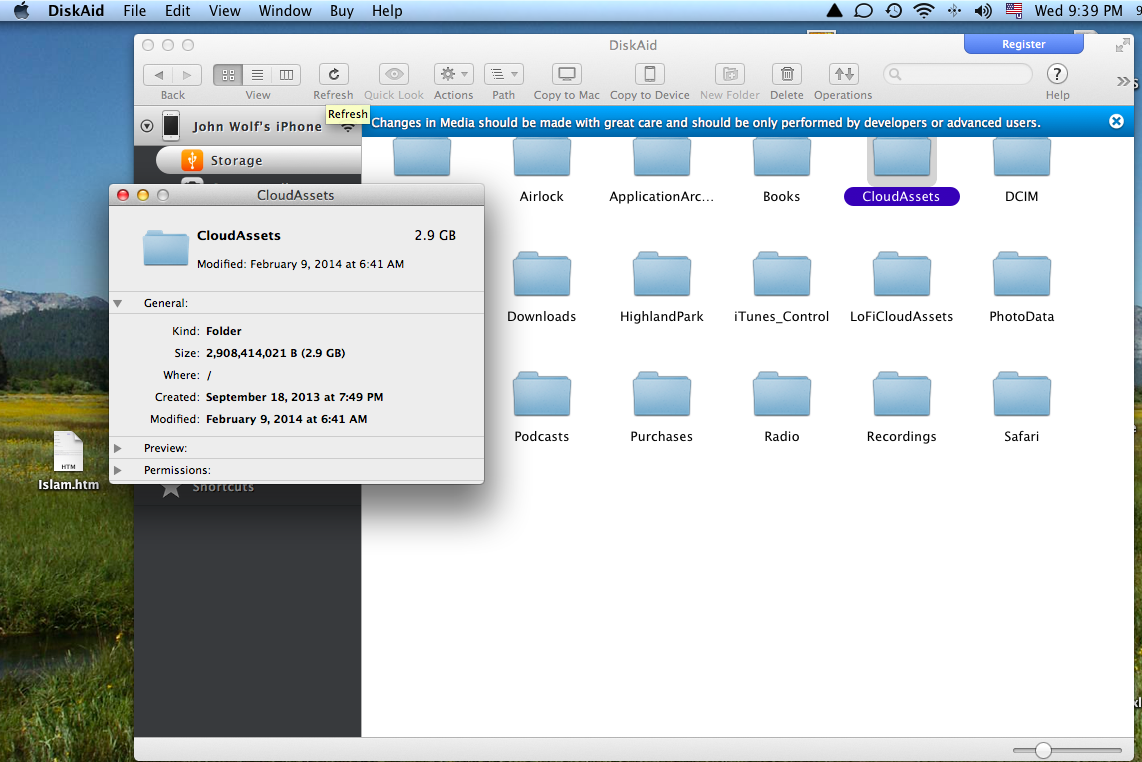Viewport: 1142px width, 762px height.
Task: Click the Delete trash icon
Action: click(x=787, y=74)
